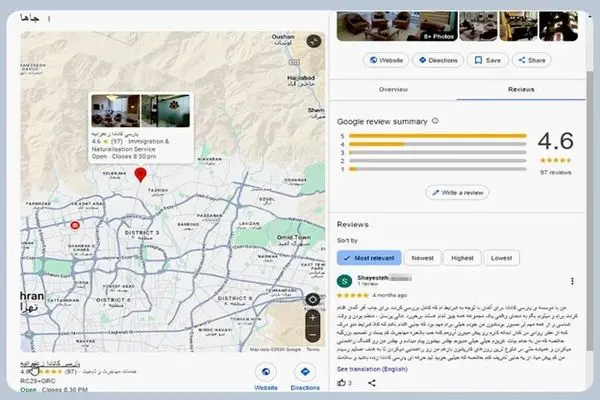Open the 8+ Photos thumbnail

coord(397,26)
